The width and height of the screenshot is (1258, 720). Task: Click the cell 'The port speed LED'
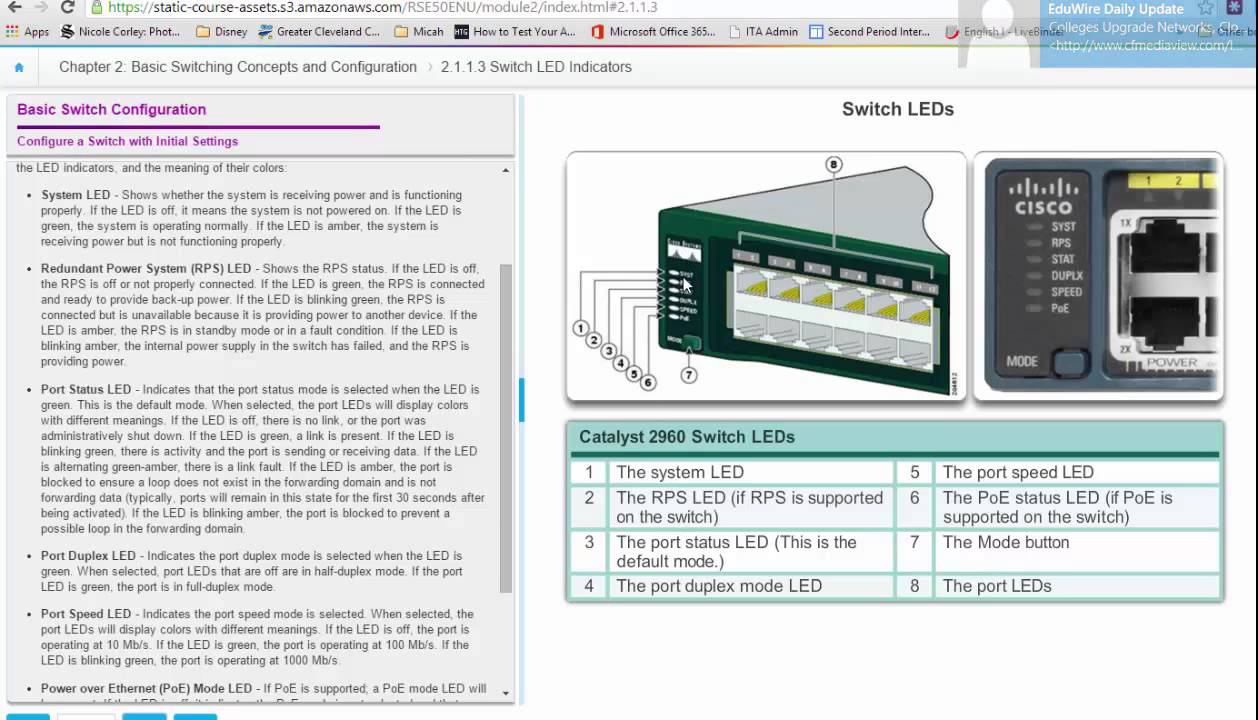click(x=1077, y=472)
